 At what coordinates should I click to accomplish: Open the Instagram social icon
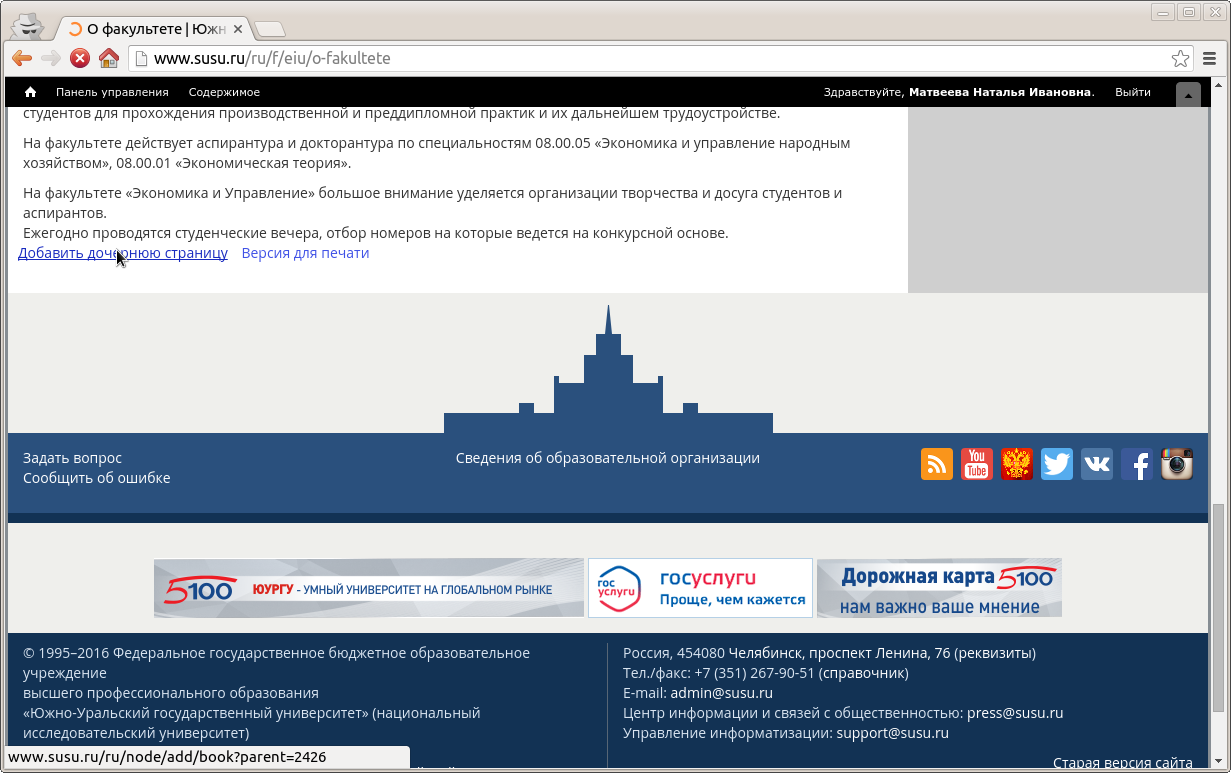1177,464
